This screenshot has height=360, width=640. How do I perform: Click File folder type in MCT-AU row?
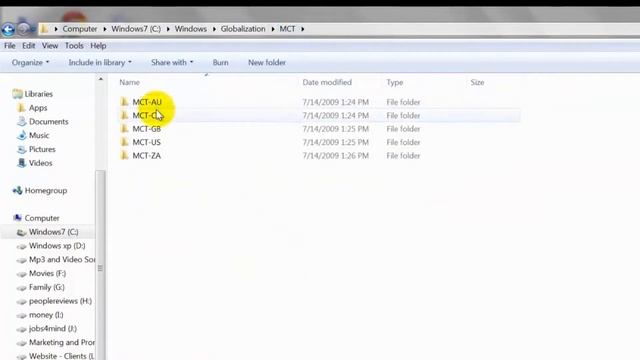pos(403,102)
